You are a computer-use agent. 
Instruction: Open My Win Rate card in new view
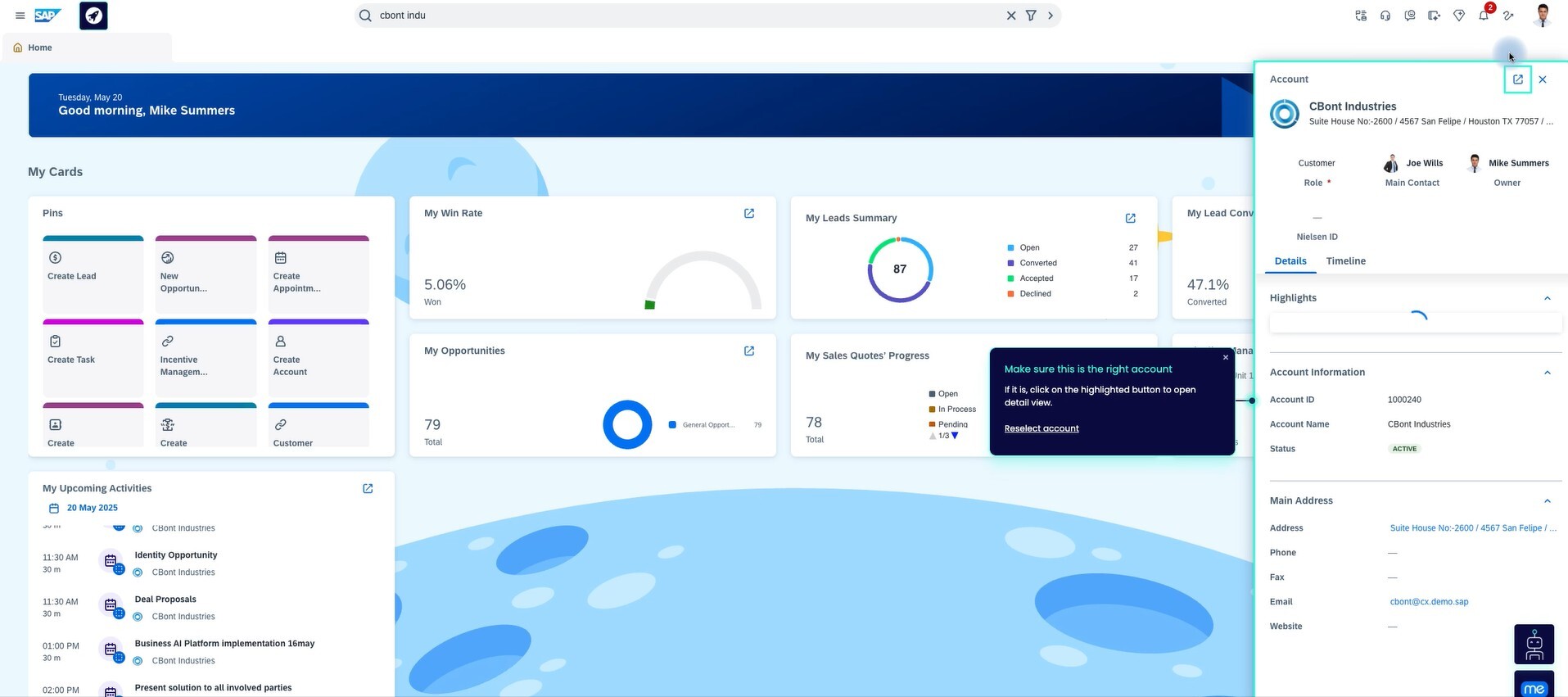click(748, 213)
